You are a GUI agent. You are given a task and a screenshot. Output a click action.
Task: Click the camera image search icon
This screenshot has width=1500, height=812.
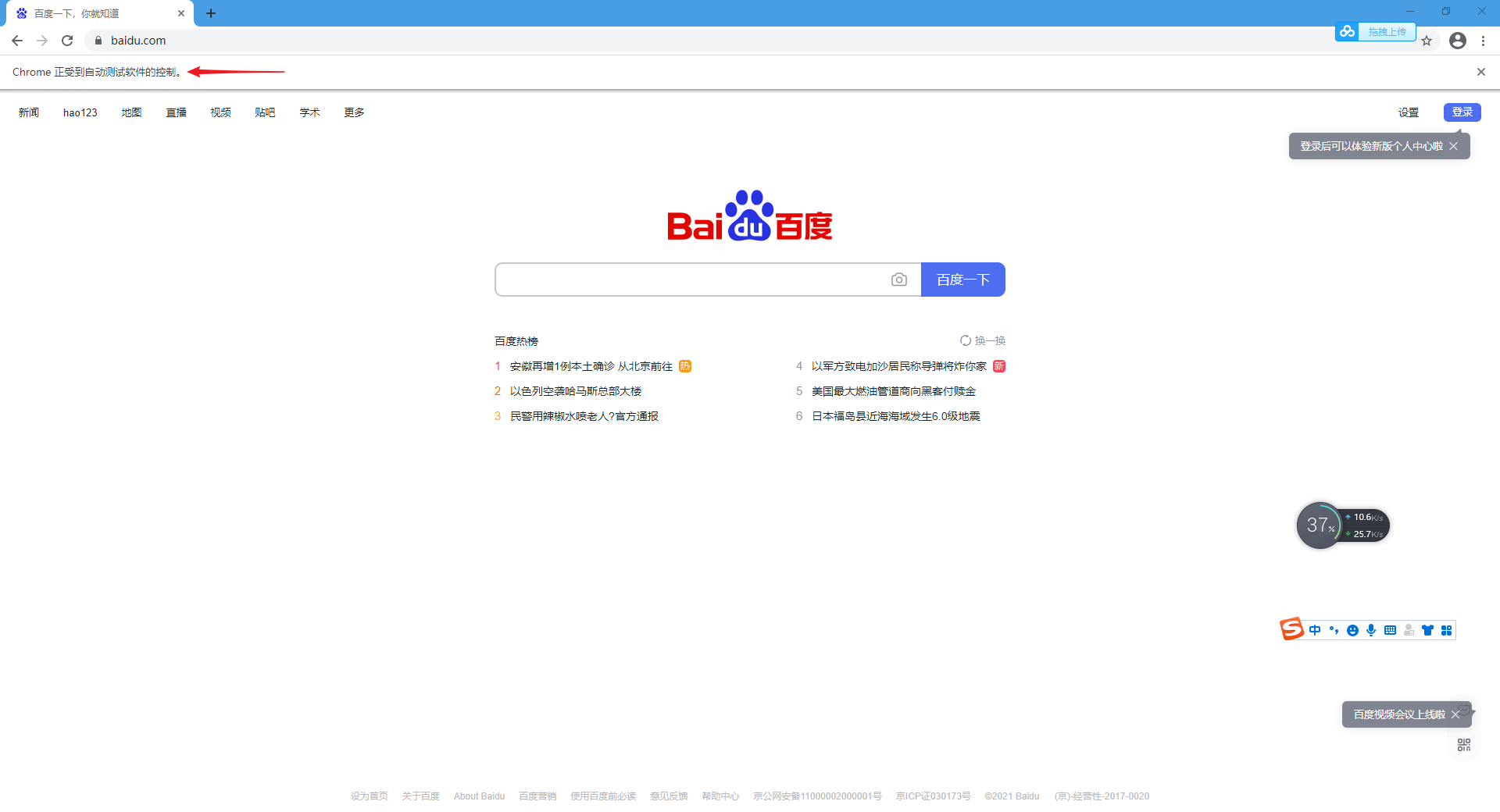click(899, 280)
